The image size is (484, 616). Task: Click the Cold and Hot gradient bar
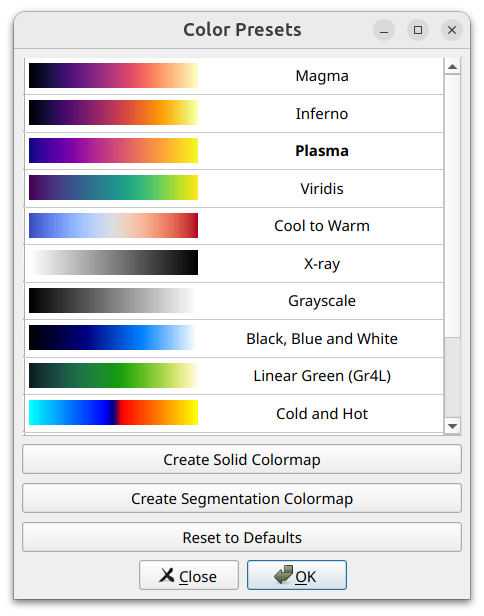coord(113,413)
